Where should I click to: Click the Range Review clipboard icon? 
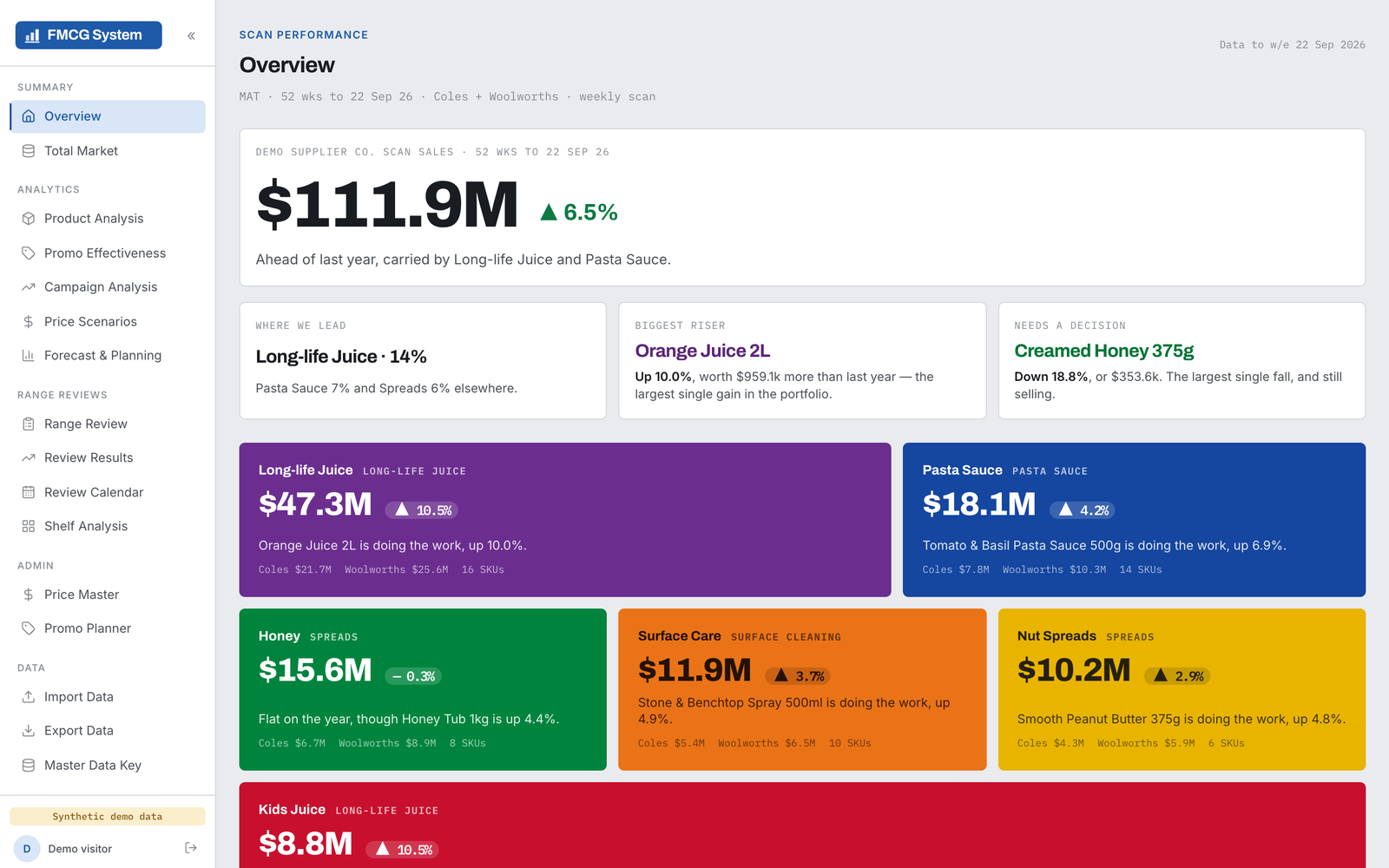(x=29, y=424)
